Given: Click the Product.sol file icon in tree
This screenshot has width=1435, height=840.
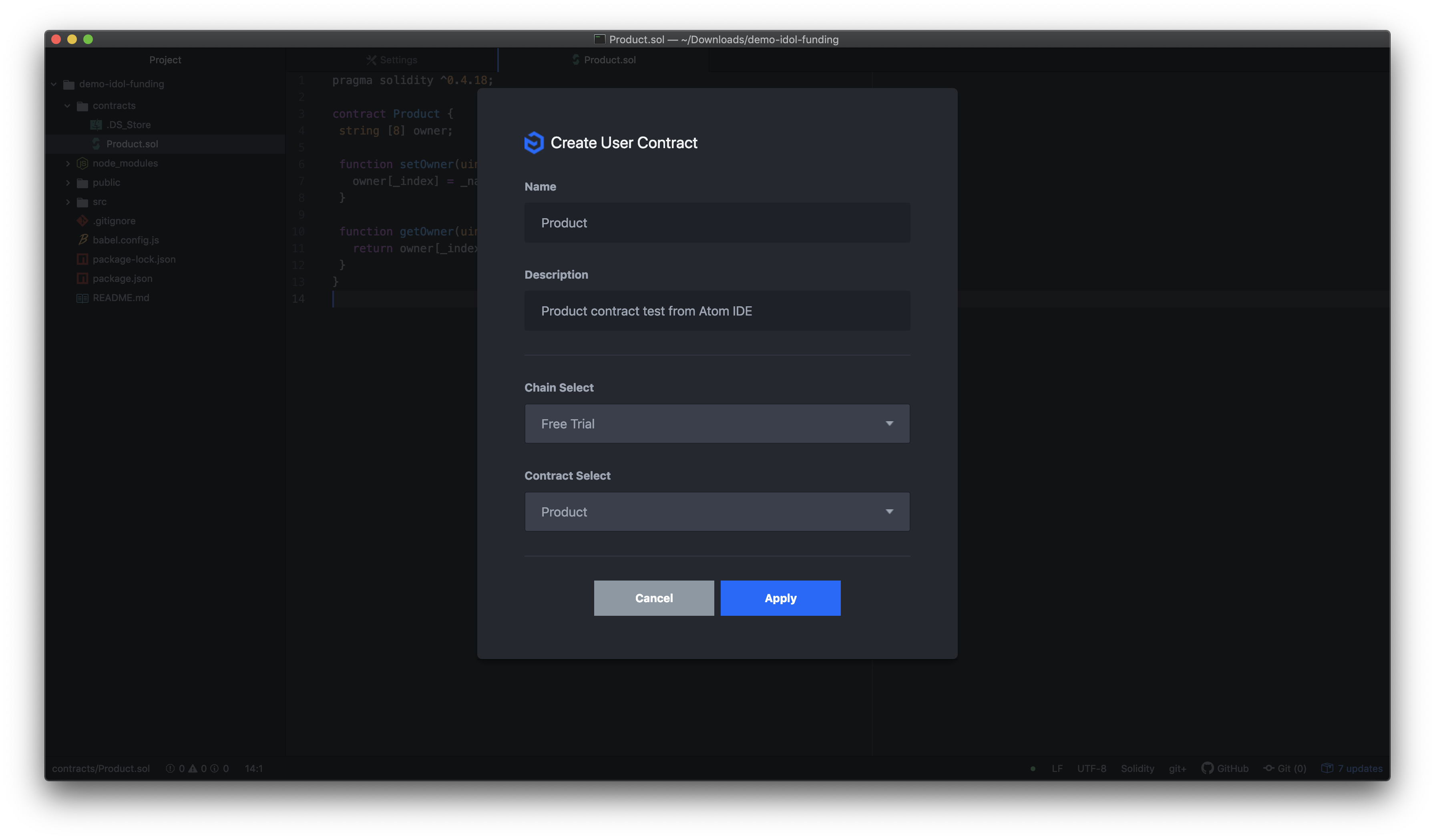Looking at the screenshot, I should [x=96, y=144].
